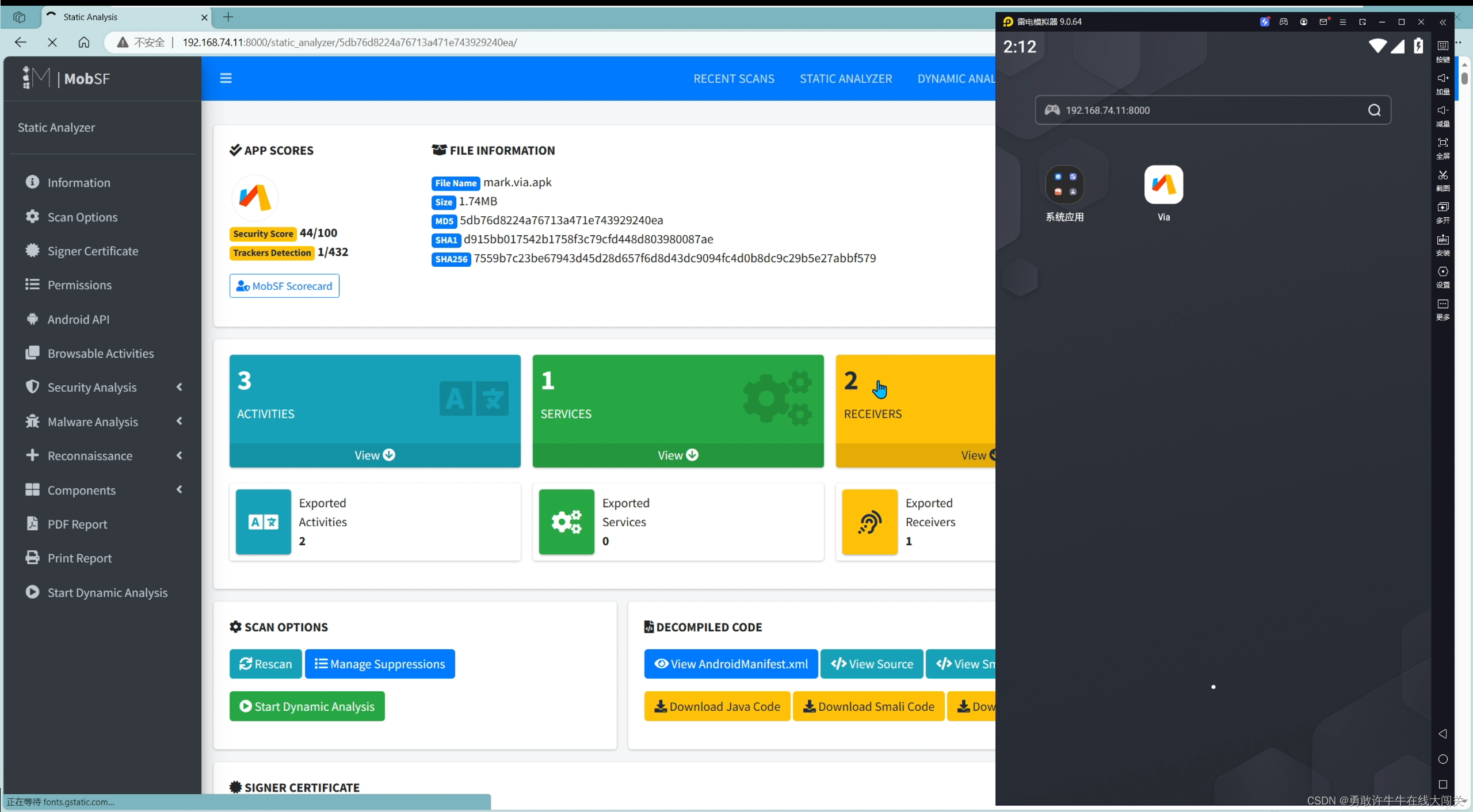The height and width of the screenshot is (812, 1473).
Task: Stop loading the browser page
Action: click(52, 42)
